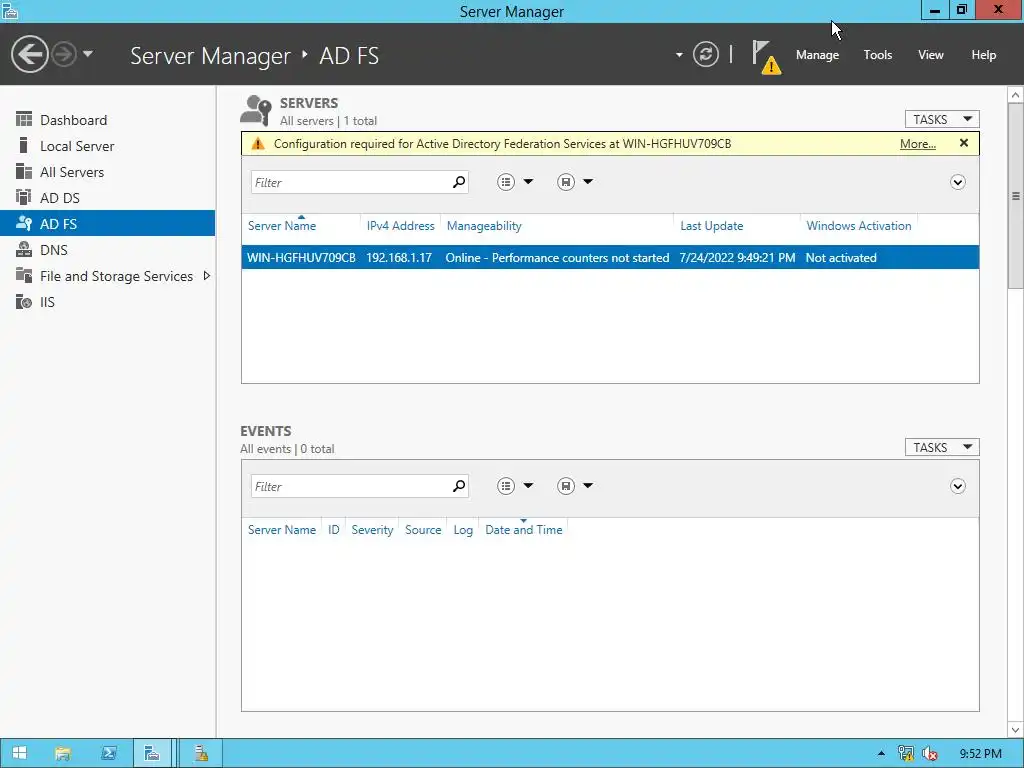Viewport: 1024px width, 768px height.
Task: Sort Events by the Date and Time column
Action: point(523,530)
